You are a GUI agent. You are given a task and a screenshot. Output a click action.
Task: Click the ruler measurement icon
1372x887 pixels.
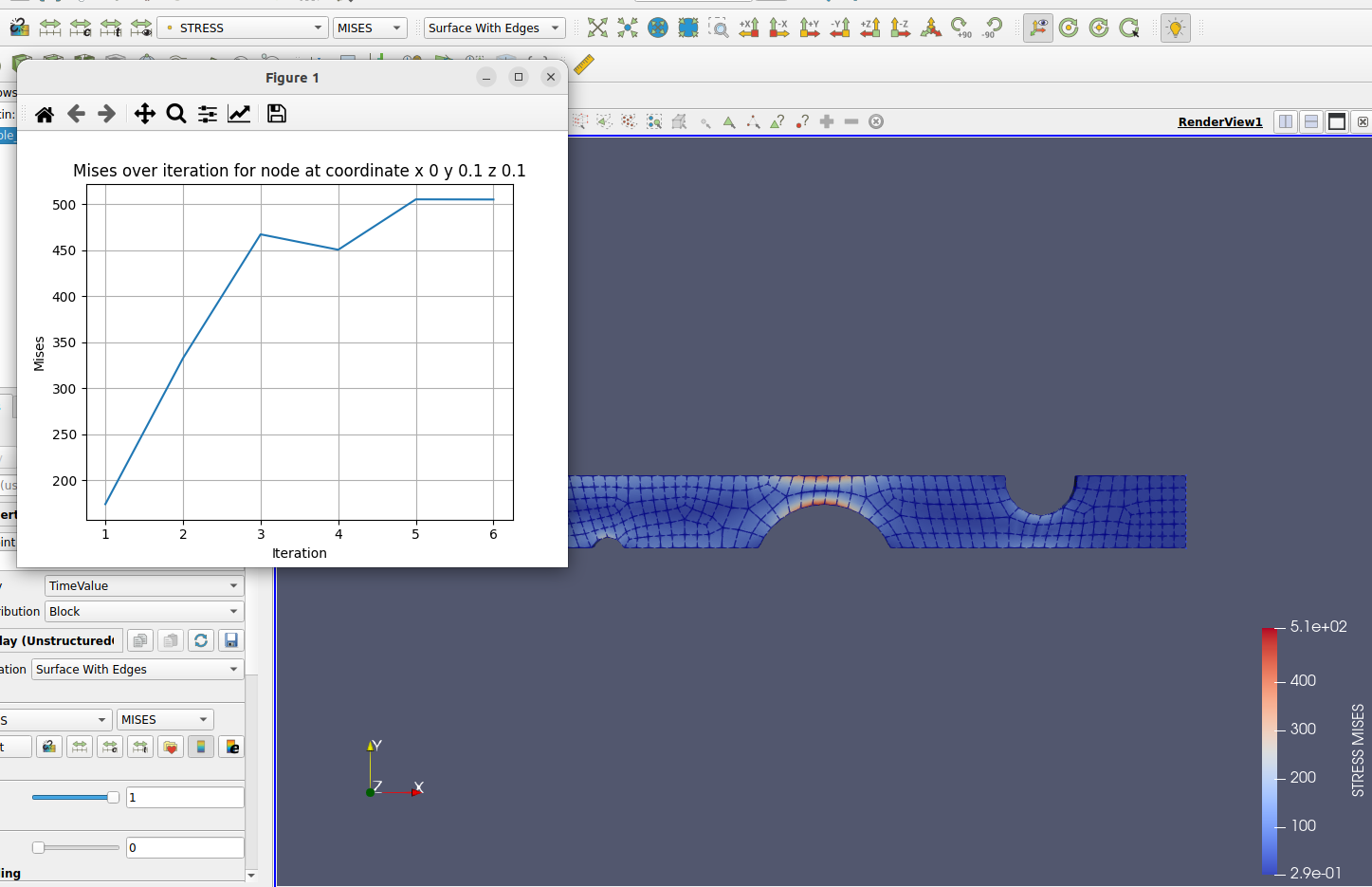(584, 65)
